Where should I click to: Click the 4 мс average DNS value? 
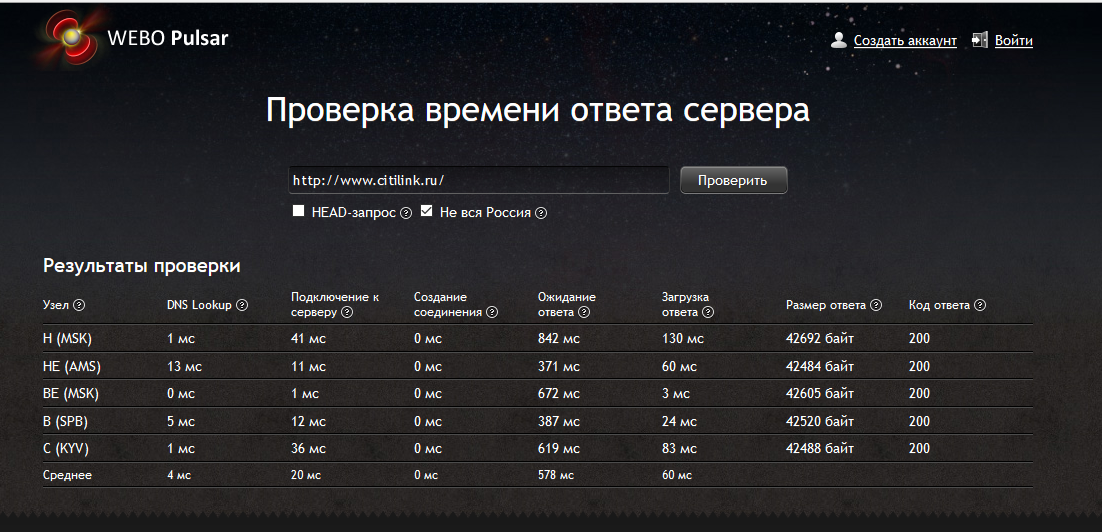179,475
